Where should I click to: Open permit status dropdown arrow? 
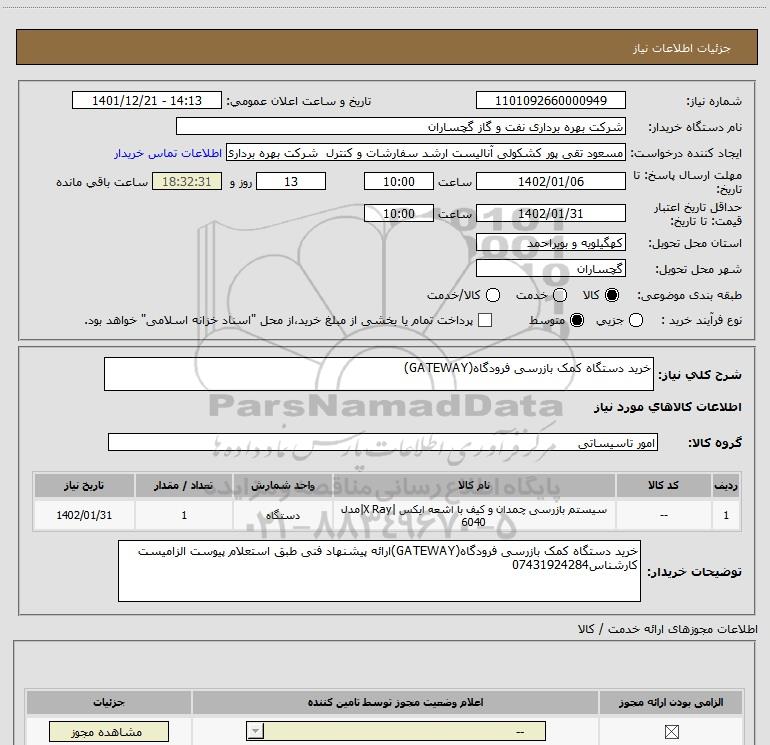(x=255, y=731)
